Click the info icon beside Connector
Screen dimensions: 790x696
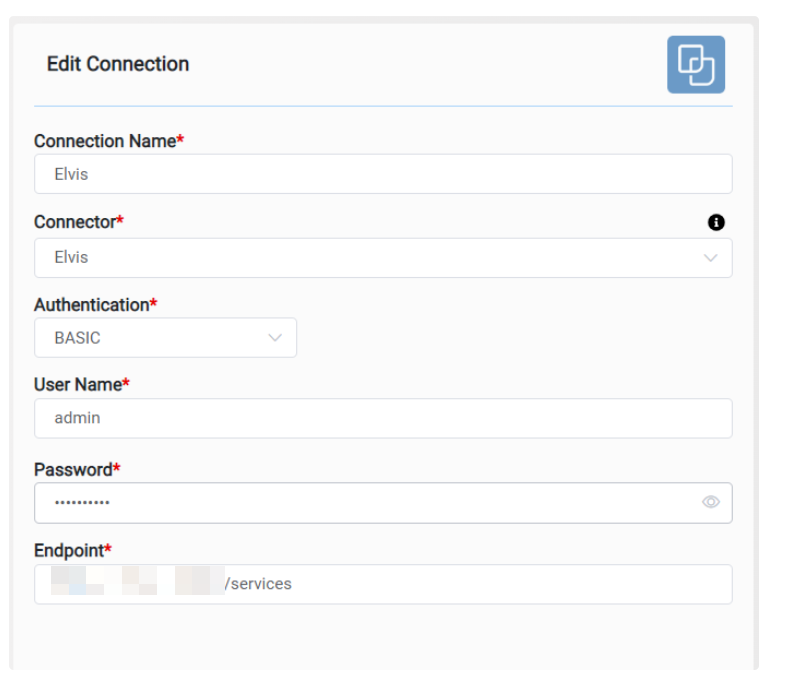[x=716, y=222]
